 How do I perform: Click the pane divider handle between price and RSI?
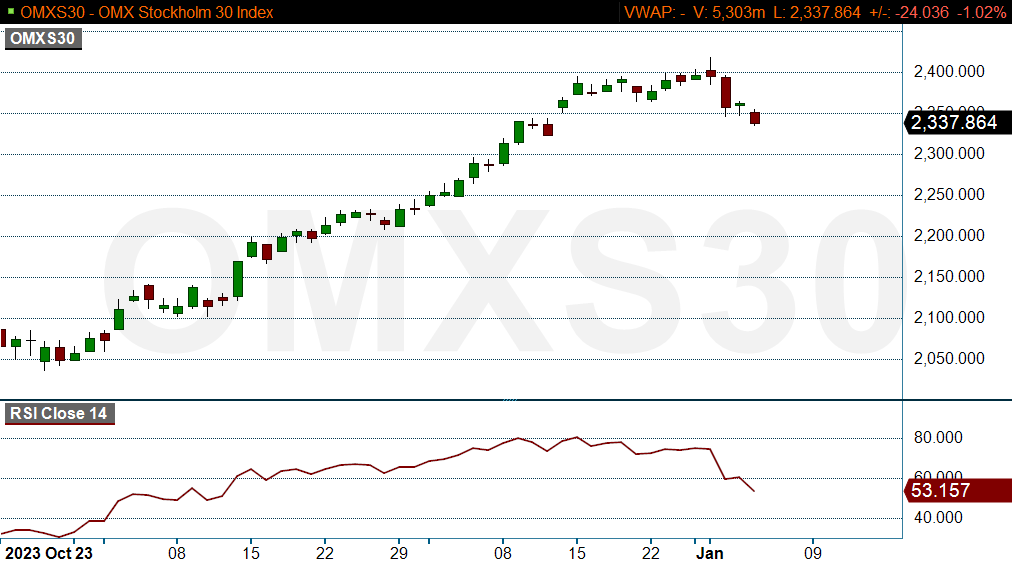tap(510, 399)
